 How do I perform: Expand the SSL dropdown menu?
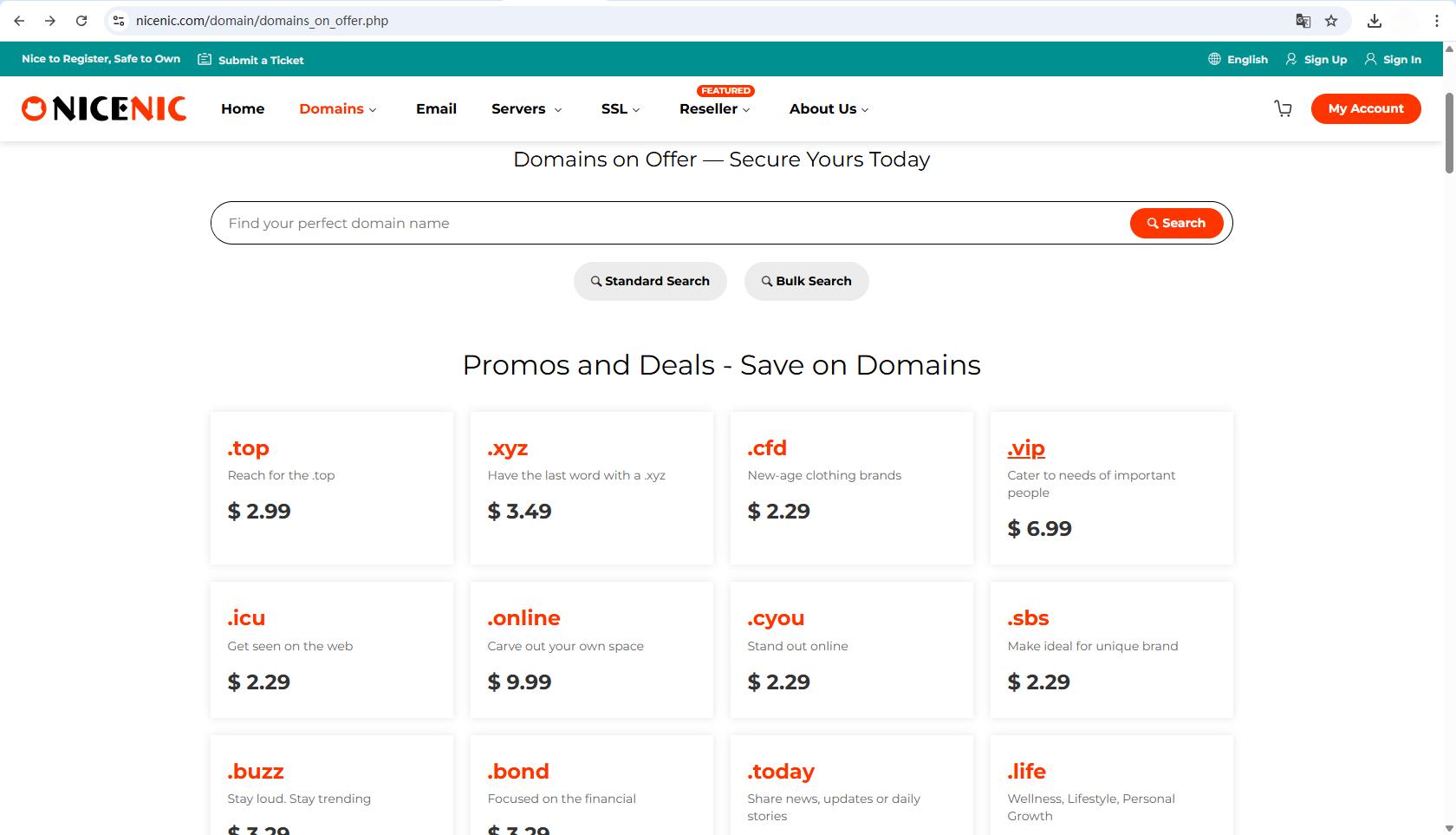pos(621,108)
